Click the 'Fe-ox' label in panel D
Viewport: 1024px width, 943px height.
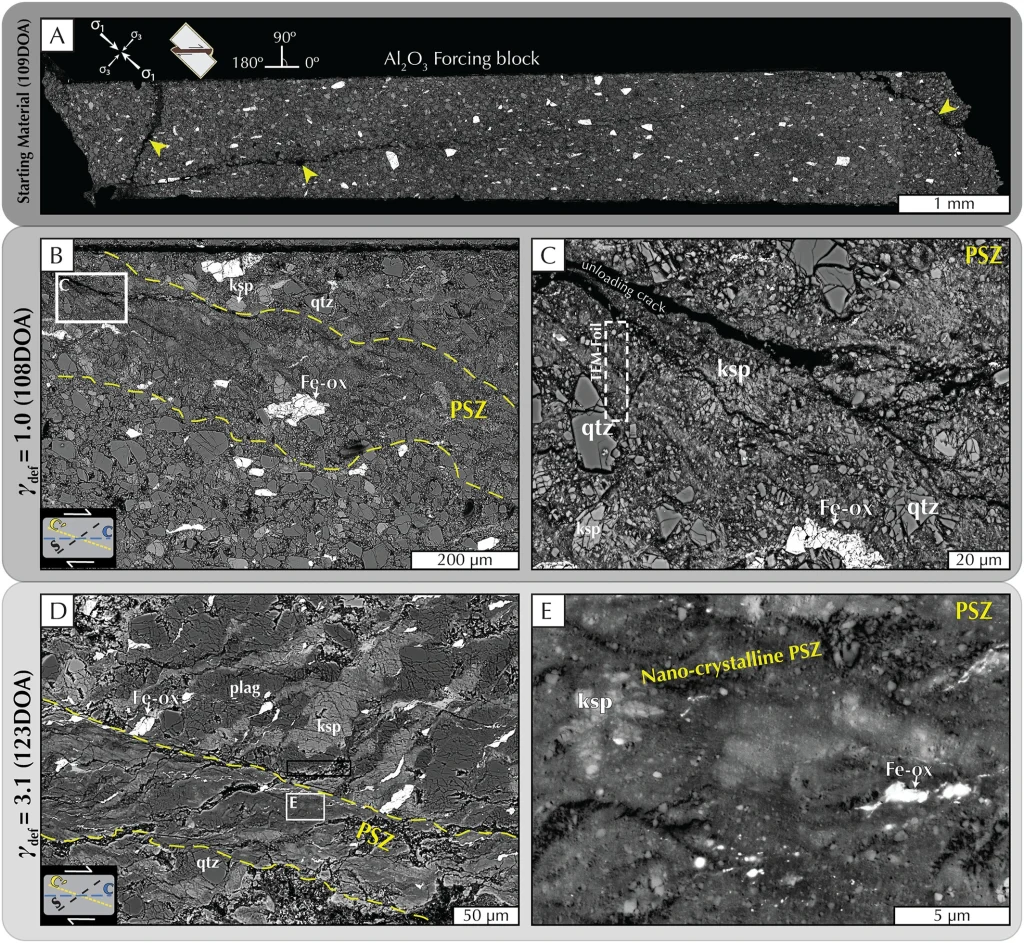tap(155, 697)
